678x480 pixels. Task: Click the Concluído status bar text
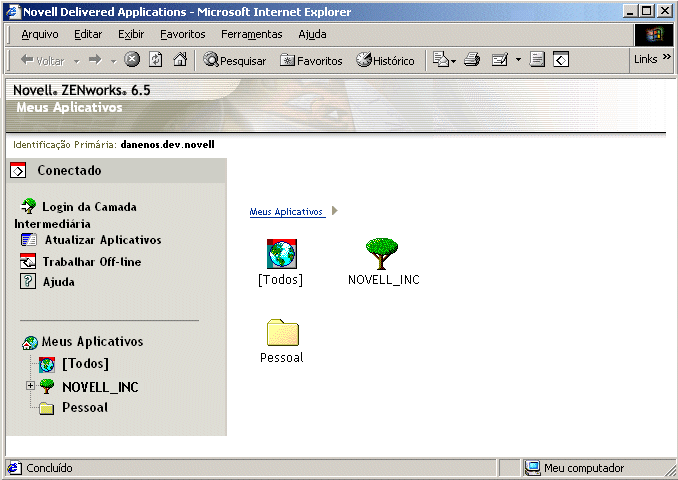coord(49,468)
